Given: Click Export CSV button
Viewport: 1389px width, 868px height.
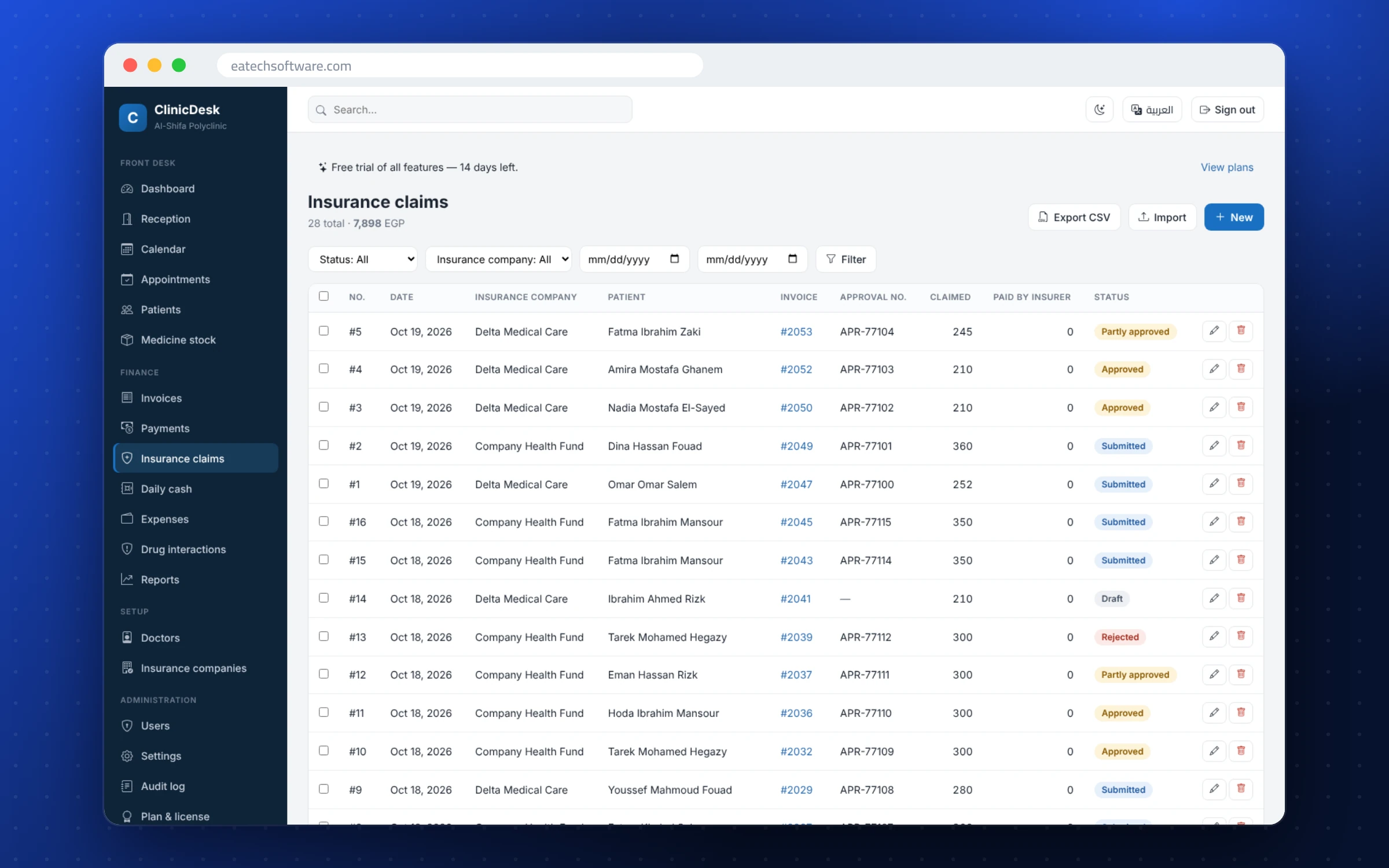Looking at the screenshot, I should tap(1074, 217).
